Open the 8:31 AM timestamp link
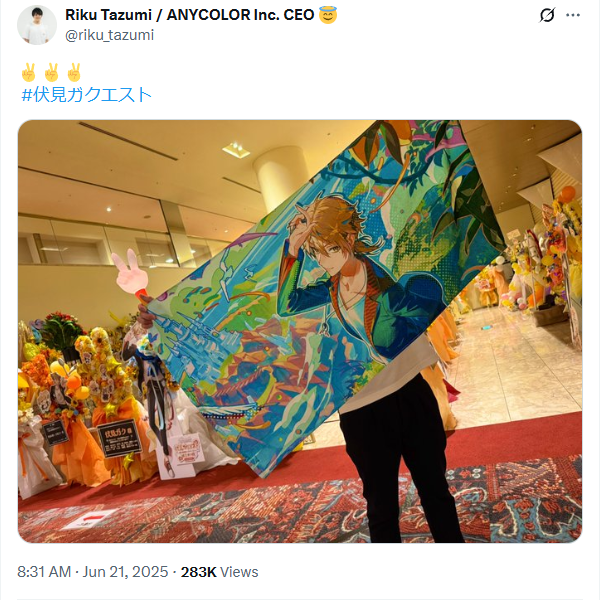 pyautogui.click(x=44, y=572)
